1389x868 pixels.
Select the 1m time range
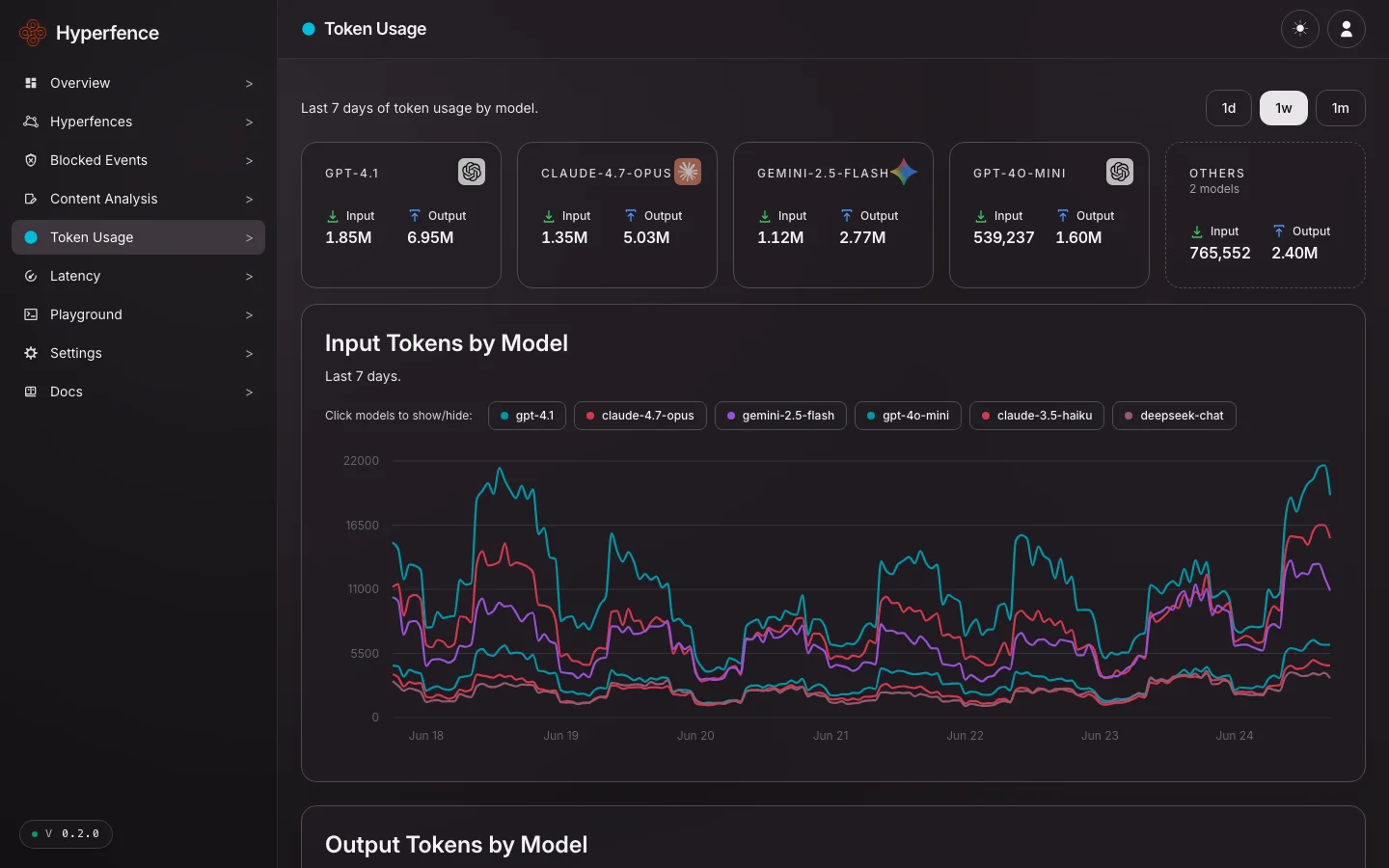tap(1341, 108)
